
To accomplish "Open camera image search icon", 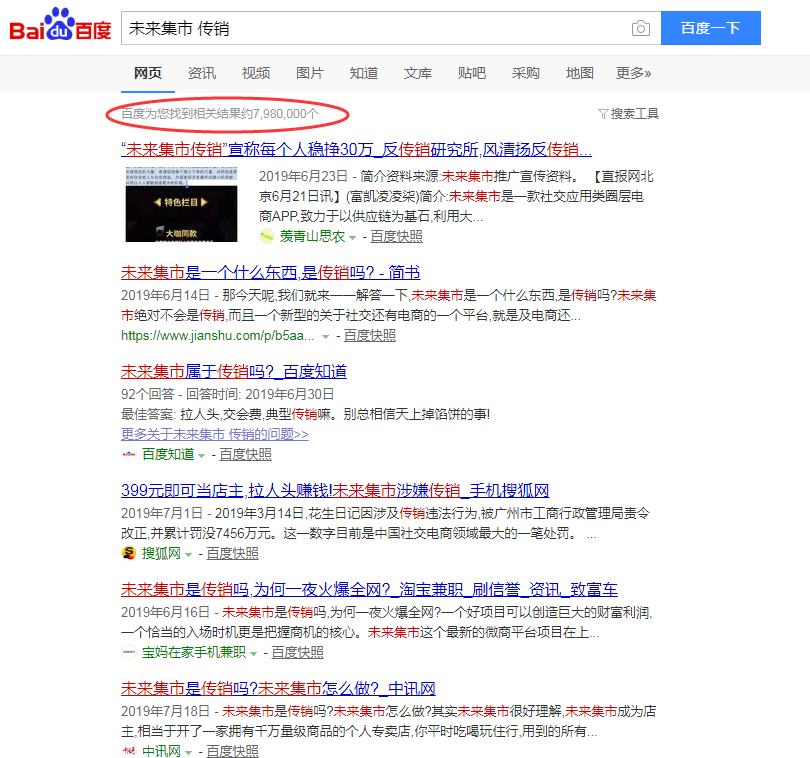I will tap(641, 28).
